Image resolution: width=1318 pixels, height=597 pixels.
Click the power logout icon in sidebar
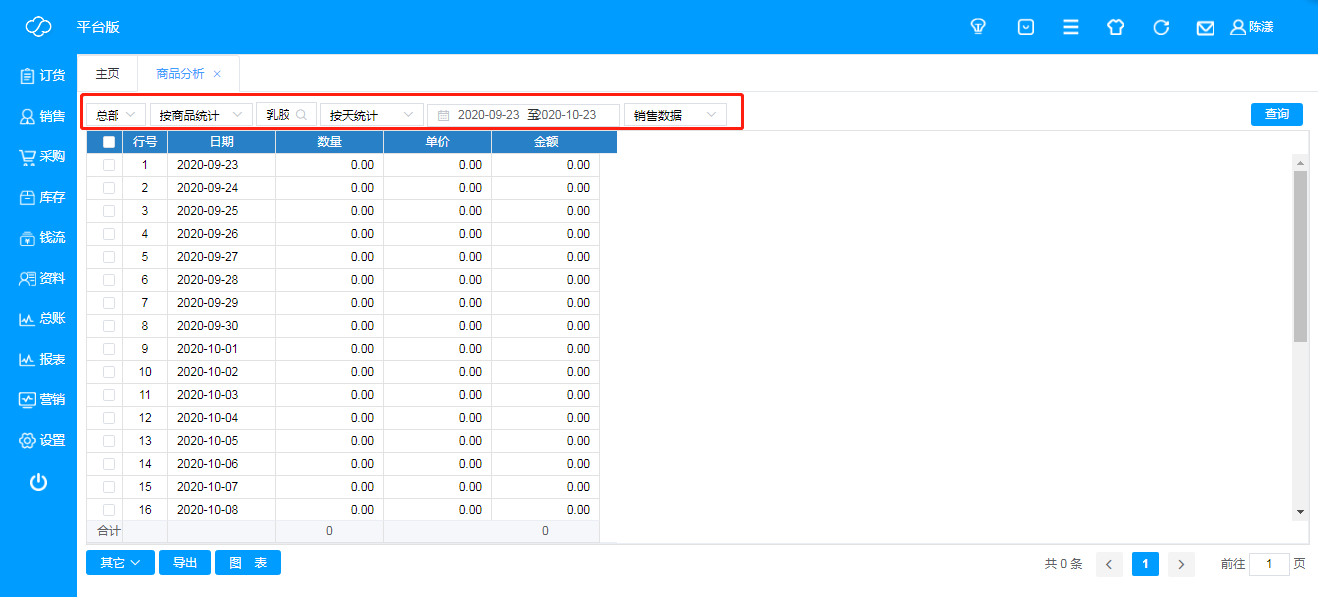tap(38, 482)
